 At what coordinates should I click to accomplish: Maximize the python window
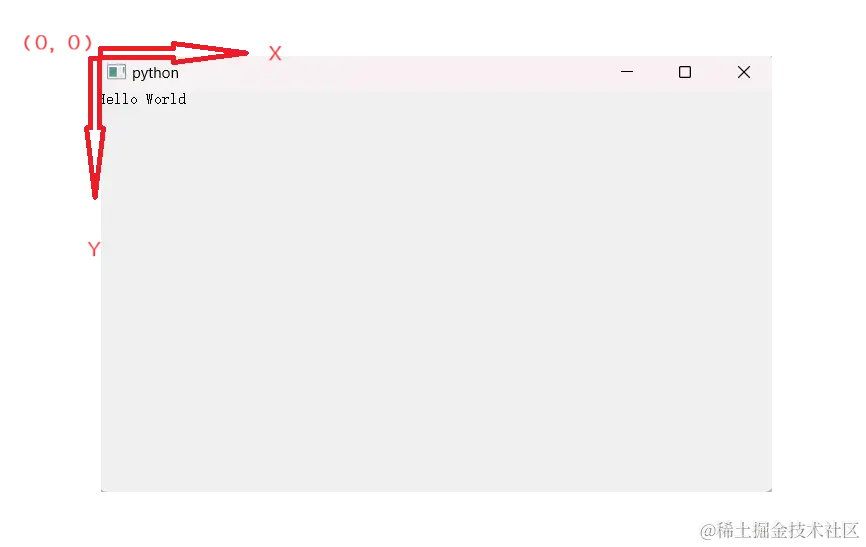(x=685, y=72)
